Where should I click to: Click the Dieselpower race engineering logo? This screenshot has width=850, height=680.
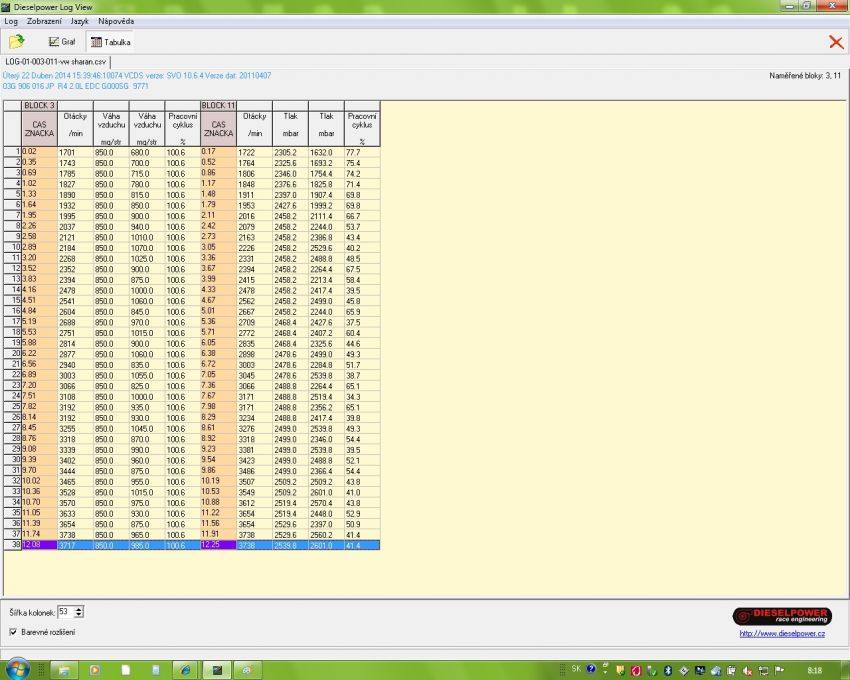(x=782, y=616)
